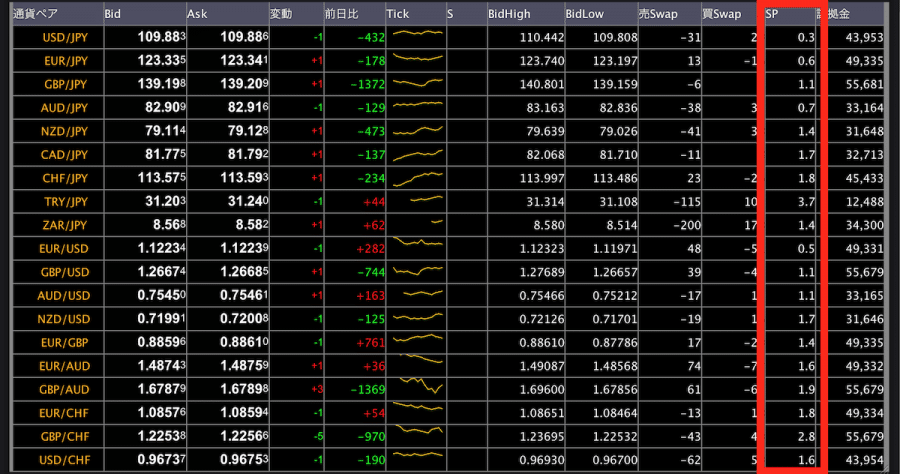This screenshot has width=900, height=474.
Task: Sort by the Ask column header
Action: 228,14
